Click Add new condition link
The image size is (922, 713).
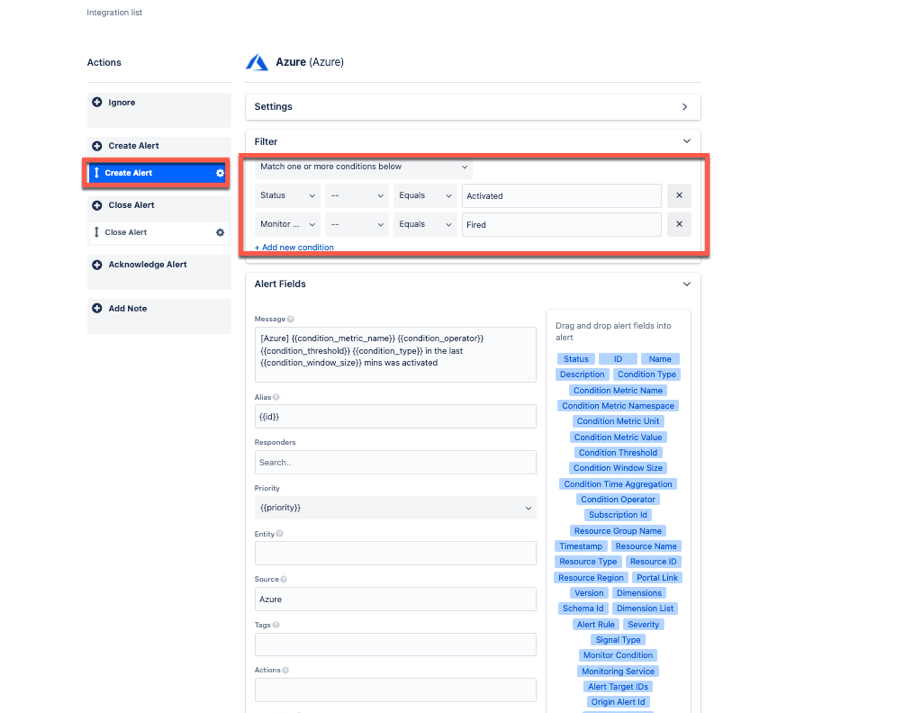click(294, 247)
